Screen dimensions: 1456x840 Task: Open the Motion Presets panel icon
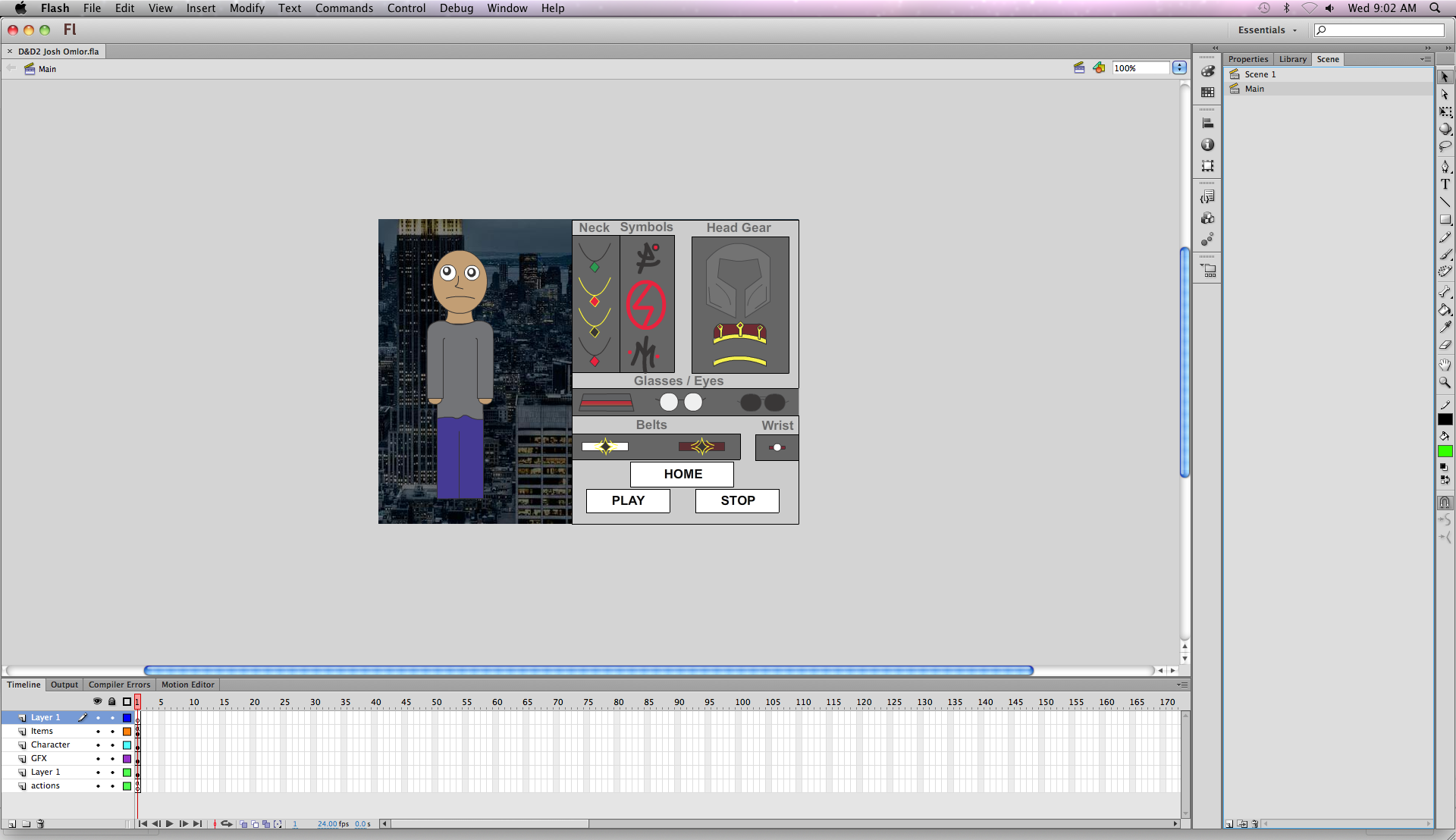(x=1207, y=239)
